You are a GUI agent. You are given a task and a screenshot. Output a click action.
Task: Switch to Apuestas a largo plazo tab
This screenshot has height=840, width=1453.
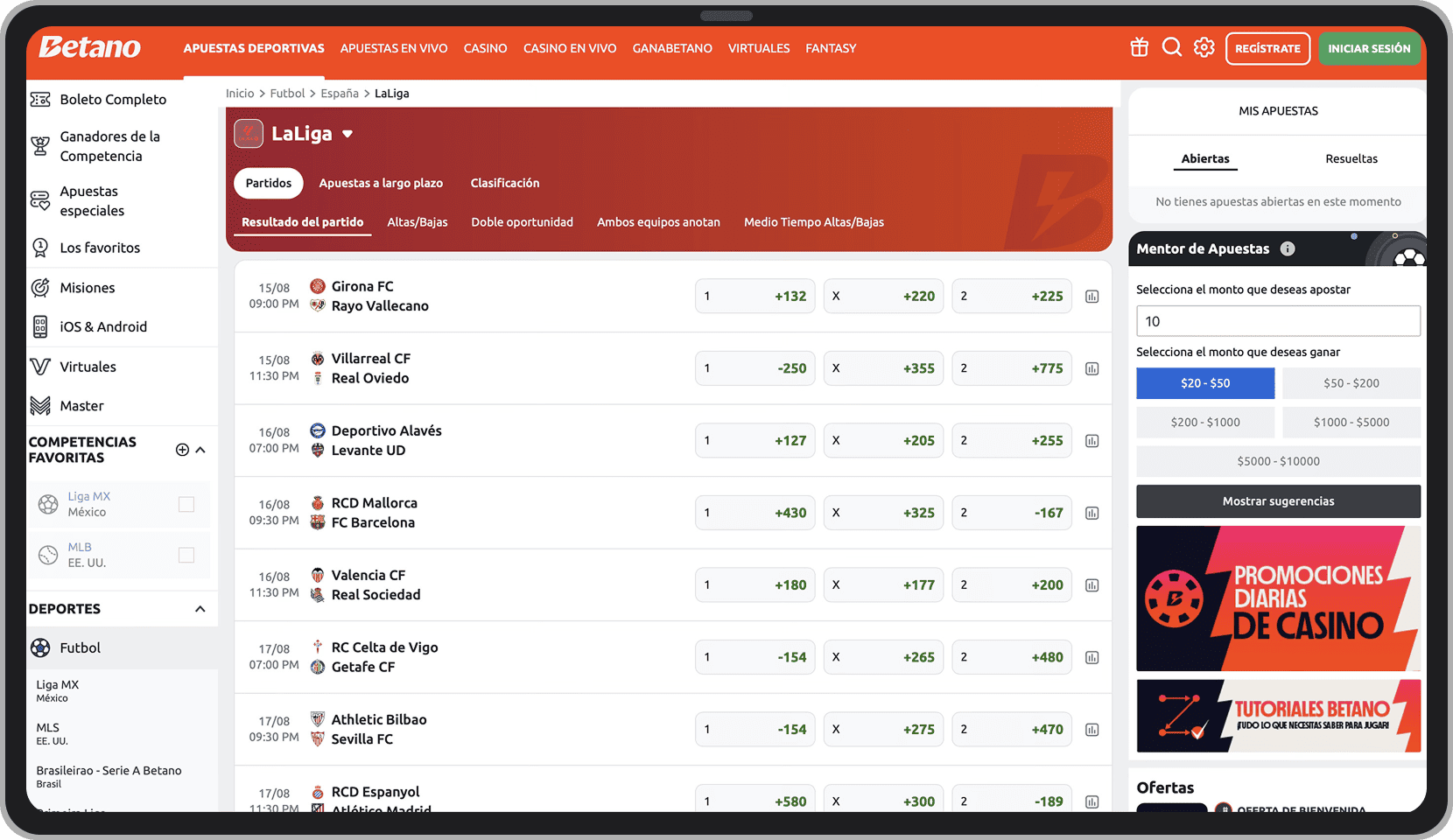381,183
